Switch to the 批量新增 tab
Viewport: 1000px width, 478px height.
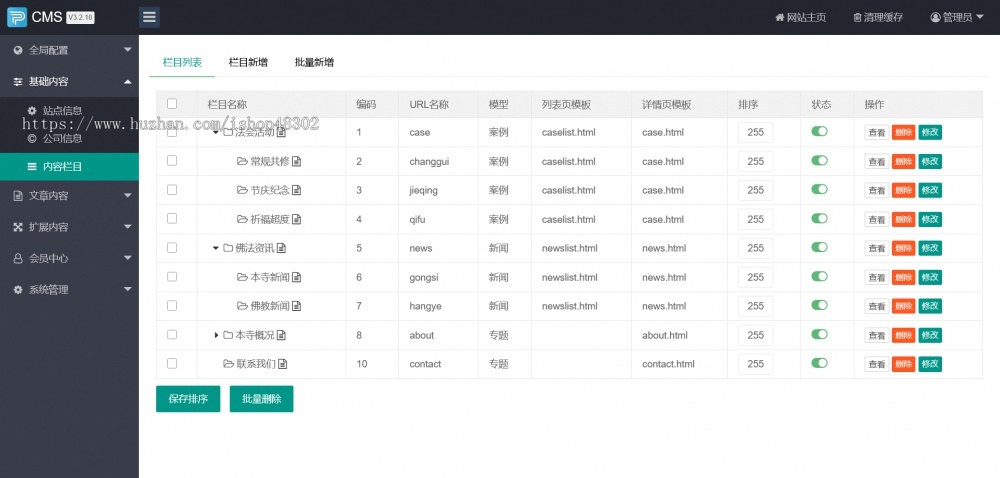click(x=314, y=62)
